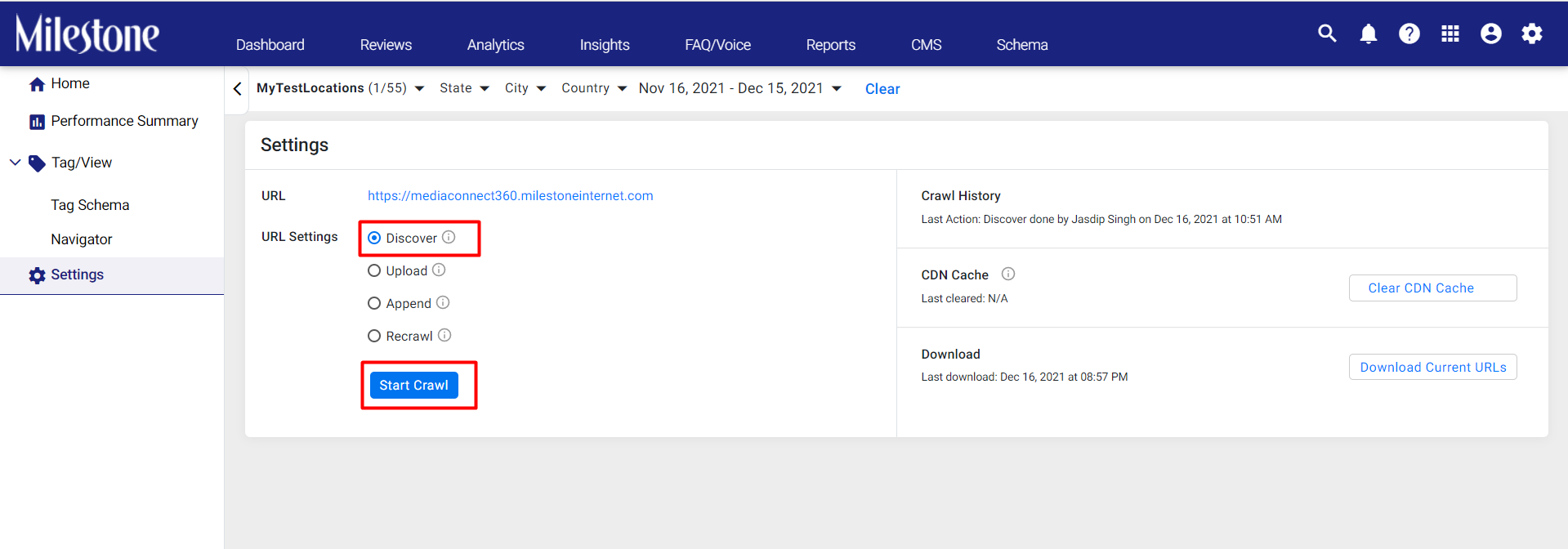
Task: Open the Country filter dropdown
Action: 594,88
